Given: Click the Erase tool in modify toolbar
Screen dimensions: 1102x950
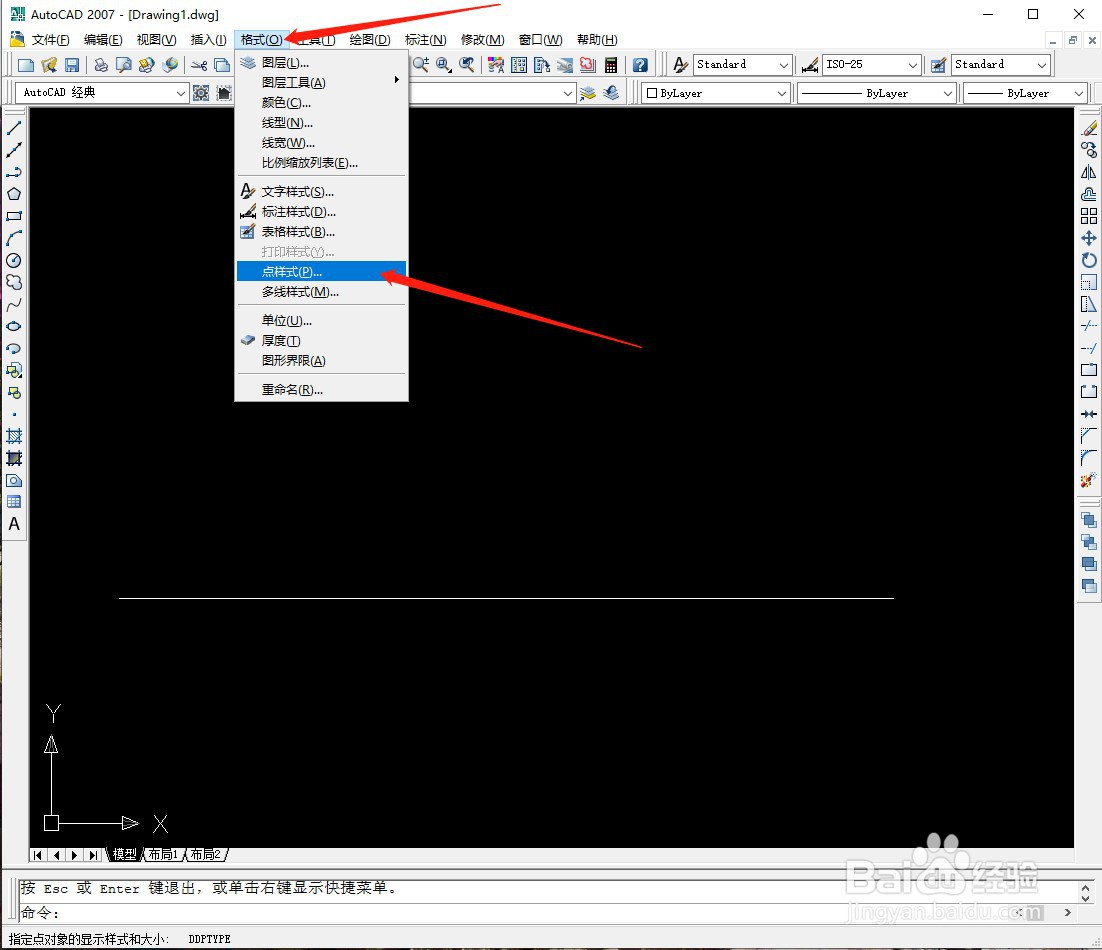Looking at the screenshot, I should click(x=1089, y=128).
